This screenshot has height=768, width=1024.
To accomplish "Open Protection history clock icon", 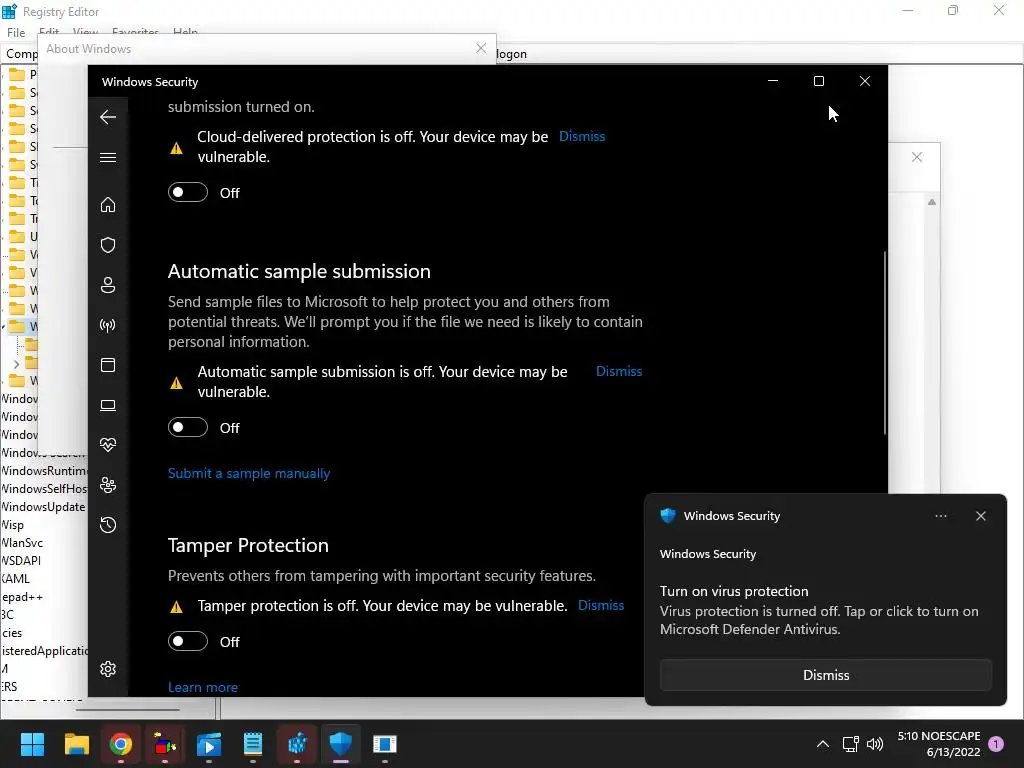I will pyautogui.click(x=108, y=525).
